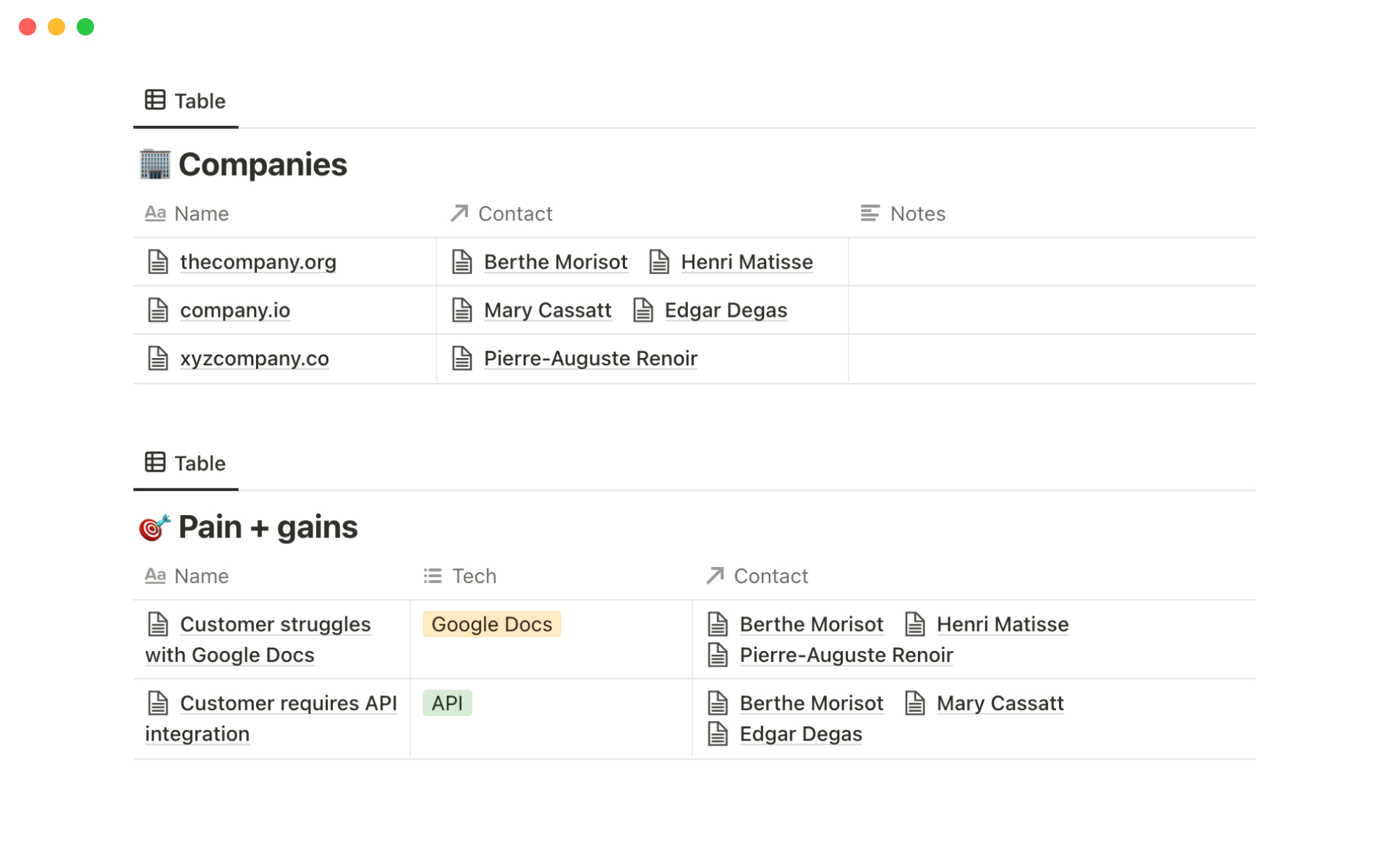
Task: Click the Tech column list icon
Action: [x=433, y=576]
